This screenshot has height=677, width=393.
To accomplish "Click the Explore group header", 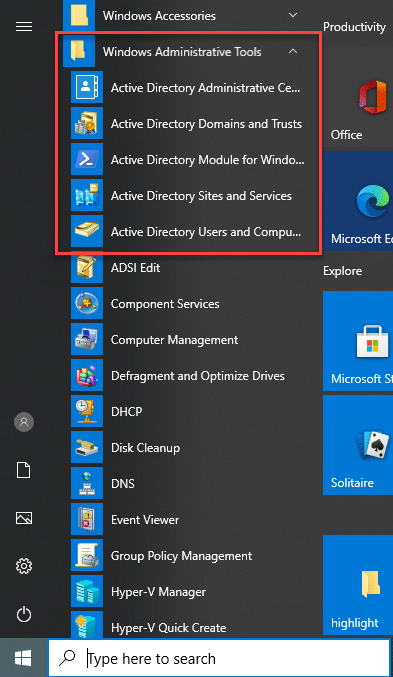I will click(342, 271).
